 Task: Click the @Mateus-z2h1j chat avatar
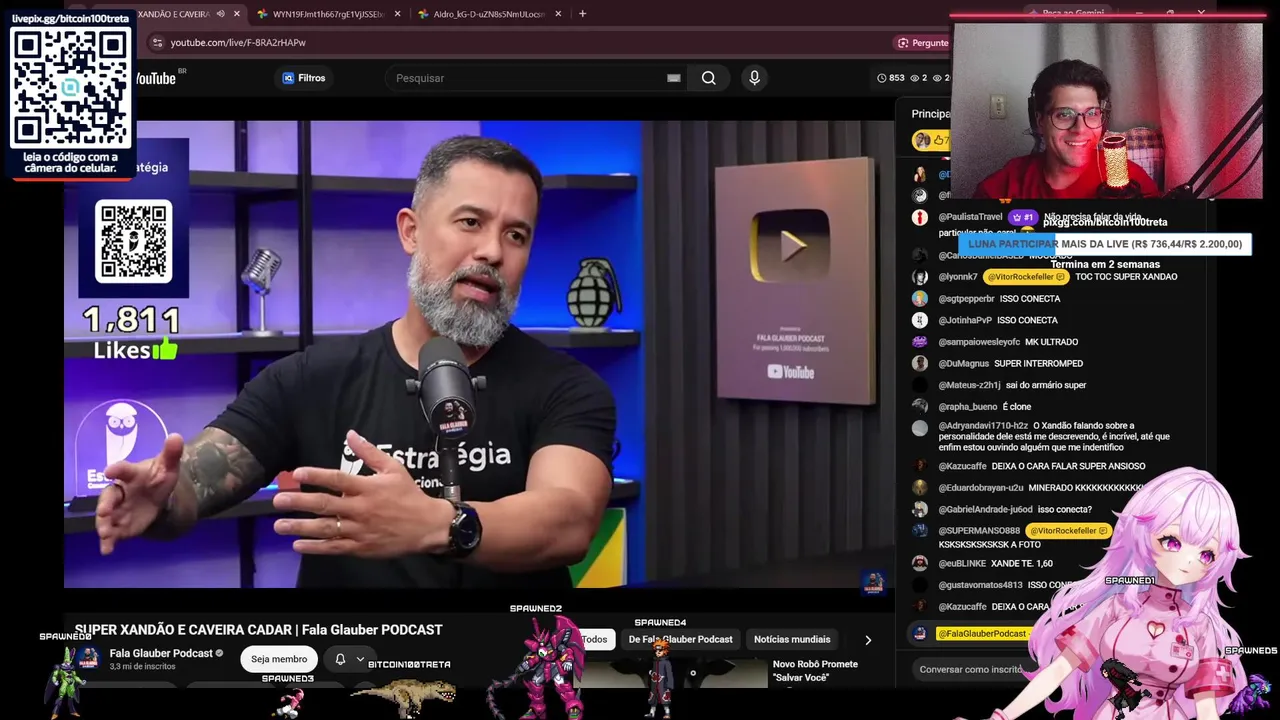[920, 385]
